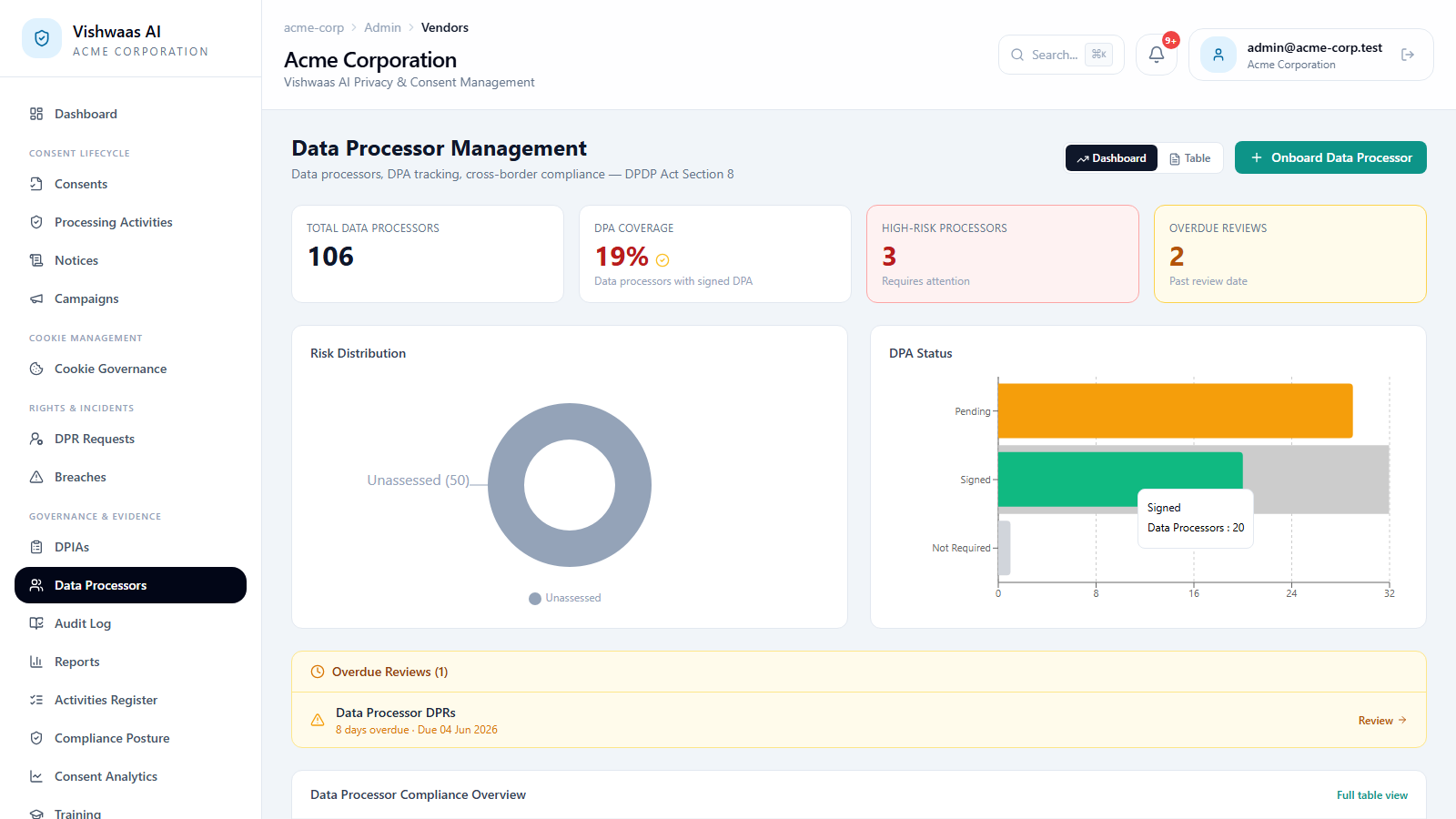This screenshot has width=1456, height=819.
Task: Click the logout arrow icon
Action: [1408, 55]
